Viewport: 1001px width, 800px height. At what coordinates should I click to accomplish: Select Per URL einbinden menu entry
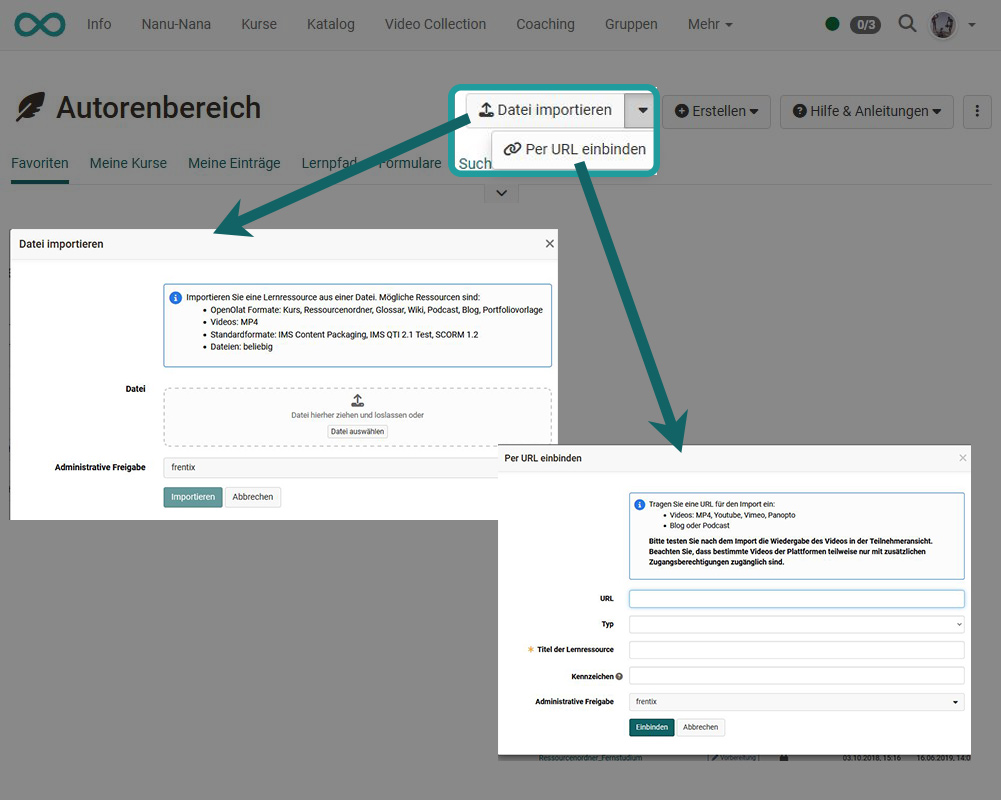tap(575, 149)
